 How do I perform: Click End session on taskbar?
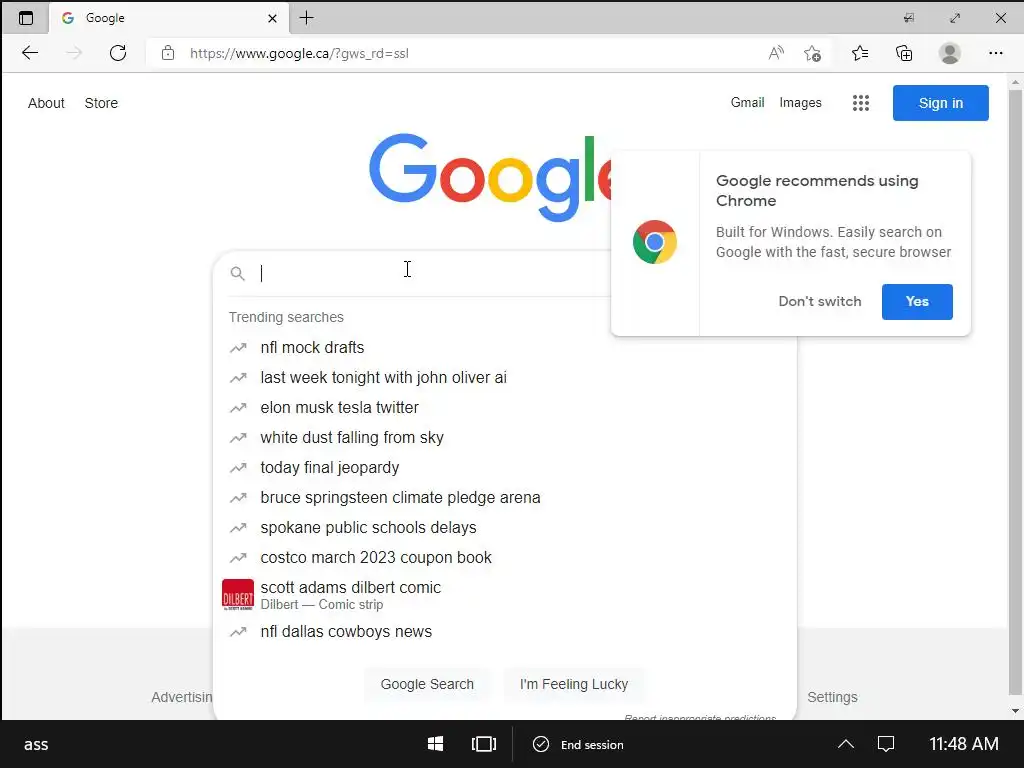[x=579, y=744]
